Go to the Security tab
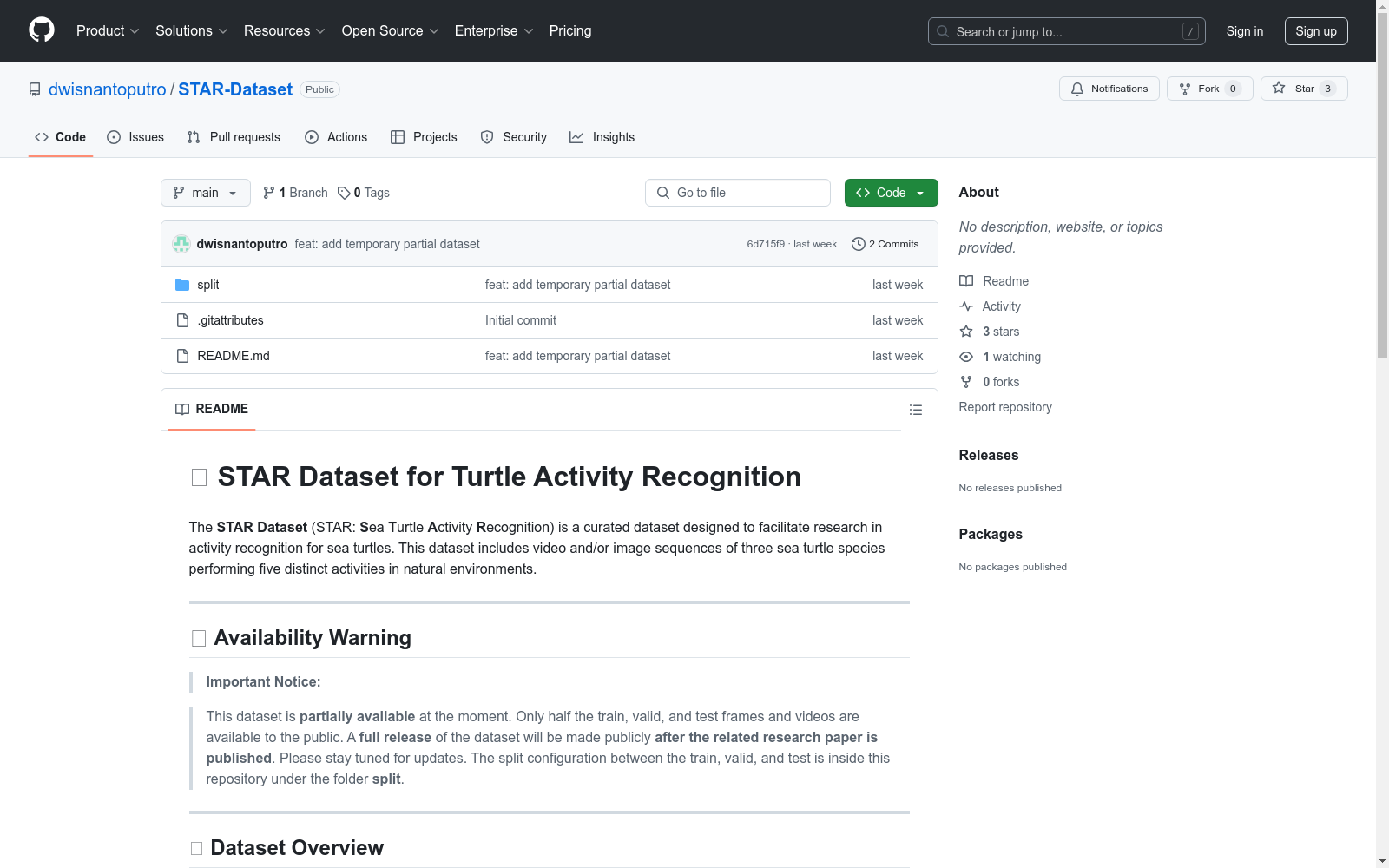 (x=514, y=137)
